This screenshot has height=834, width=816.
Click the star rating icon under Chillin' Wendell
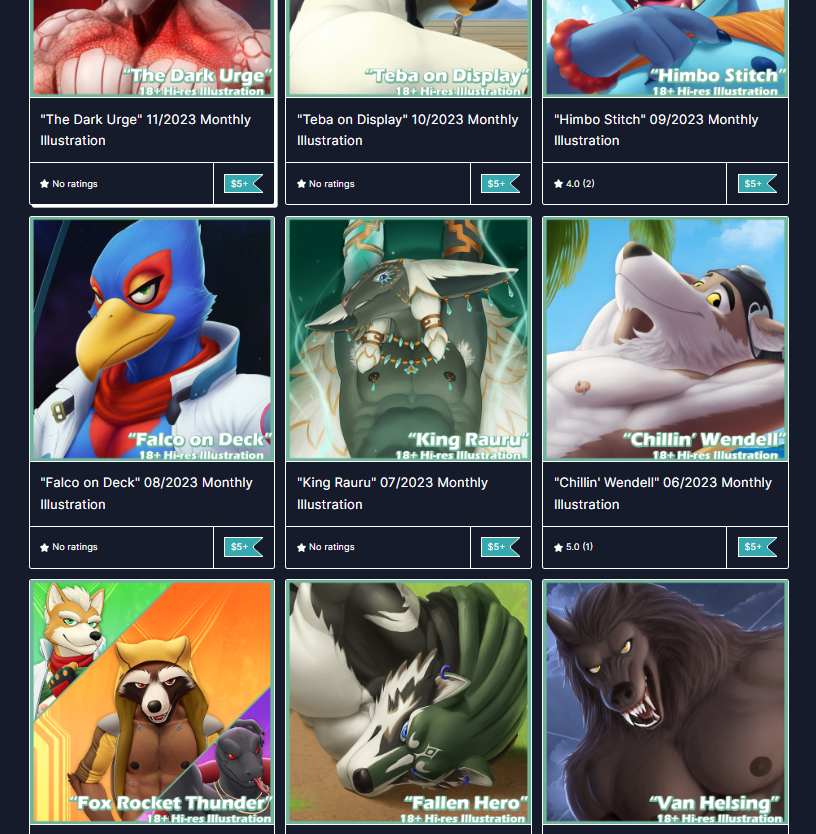coord(558,547)
